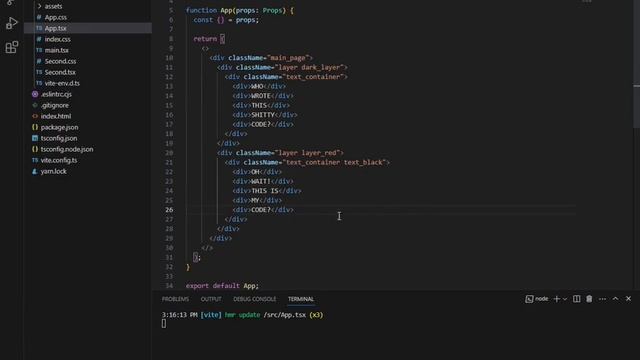Click 'layer dark_layer' class name text
The image size is (640, 360).
click(x=309, y=67)
